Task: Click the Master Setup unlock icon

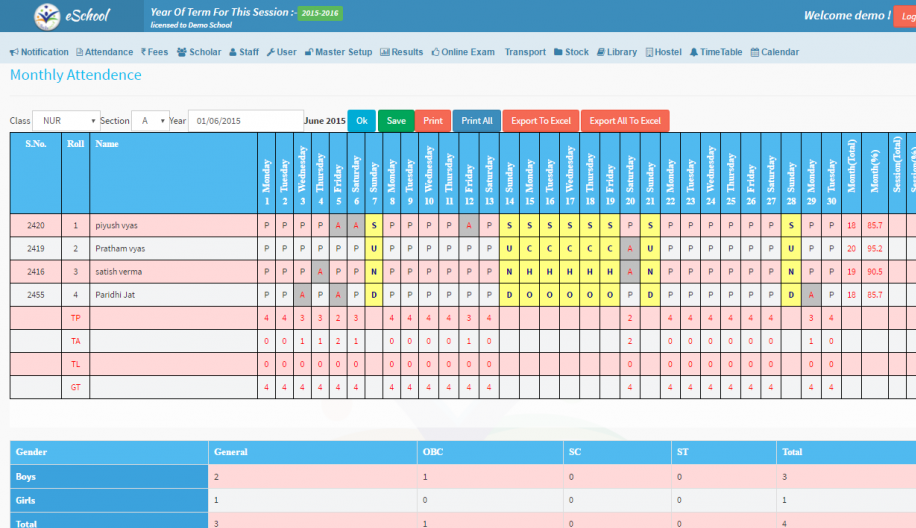Action: [309, 52]
